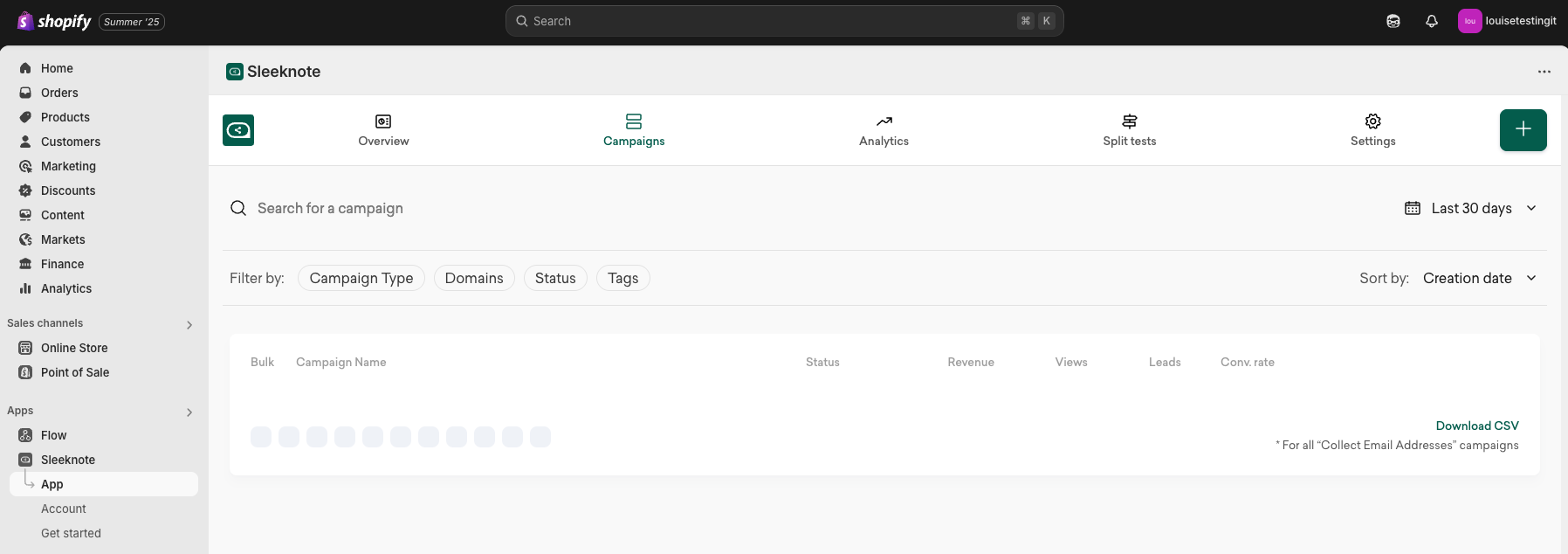Open the Account sub-item
The image size is (1568, 554).
tap(64, 509)
